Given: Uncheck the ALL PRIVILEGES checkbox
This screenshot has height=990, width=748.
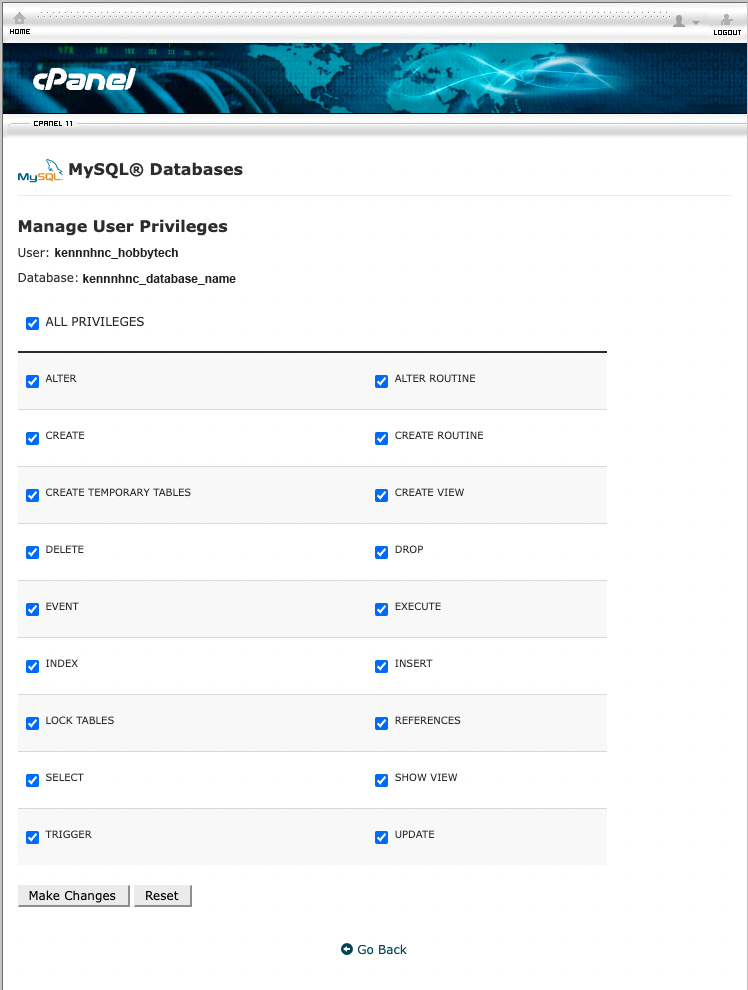Looking at the screenshot, I should click(x=33, y=323).
